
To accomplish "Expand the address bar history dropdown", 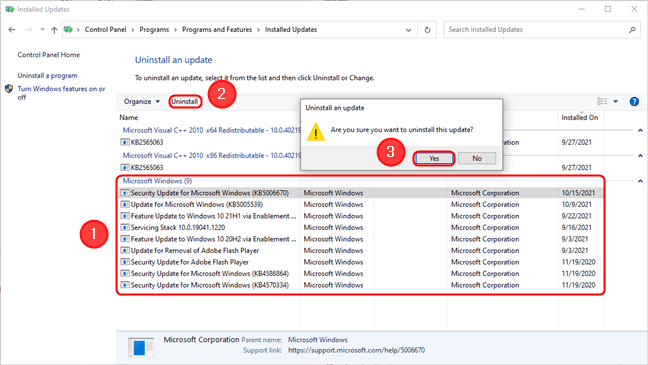I will (408, 30).
